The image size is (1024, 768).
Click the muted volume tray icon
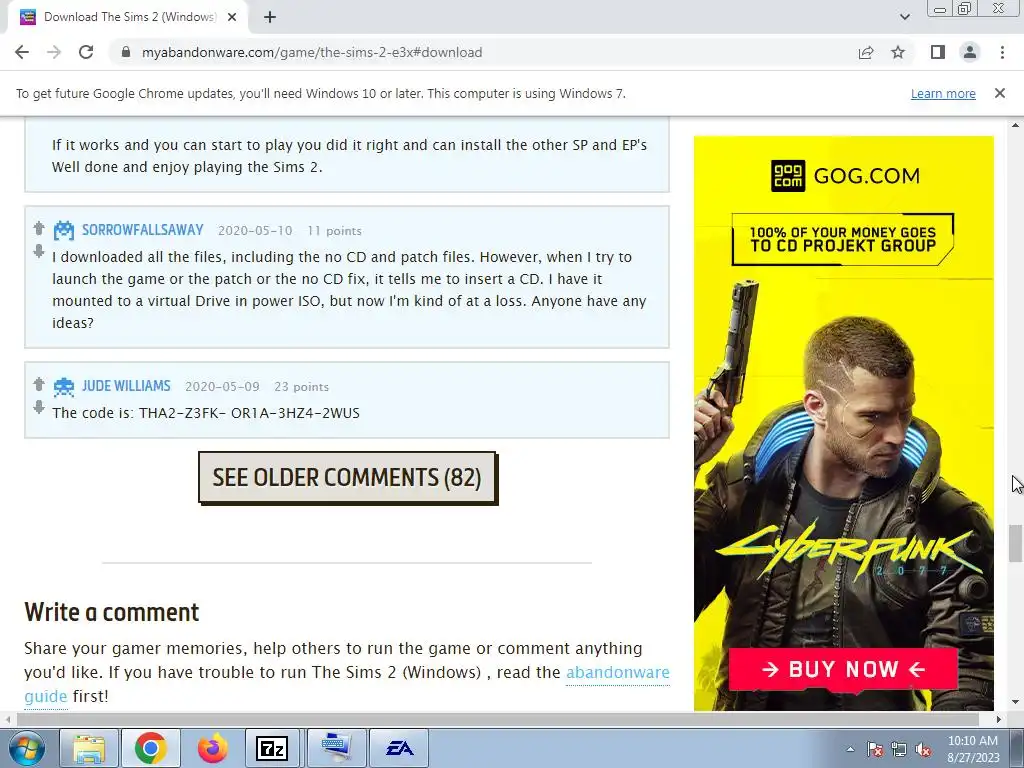coord(923,749)
